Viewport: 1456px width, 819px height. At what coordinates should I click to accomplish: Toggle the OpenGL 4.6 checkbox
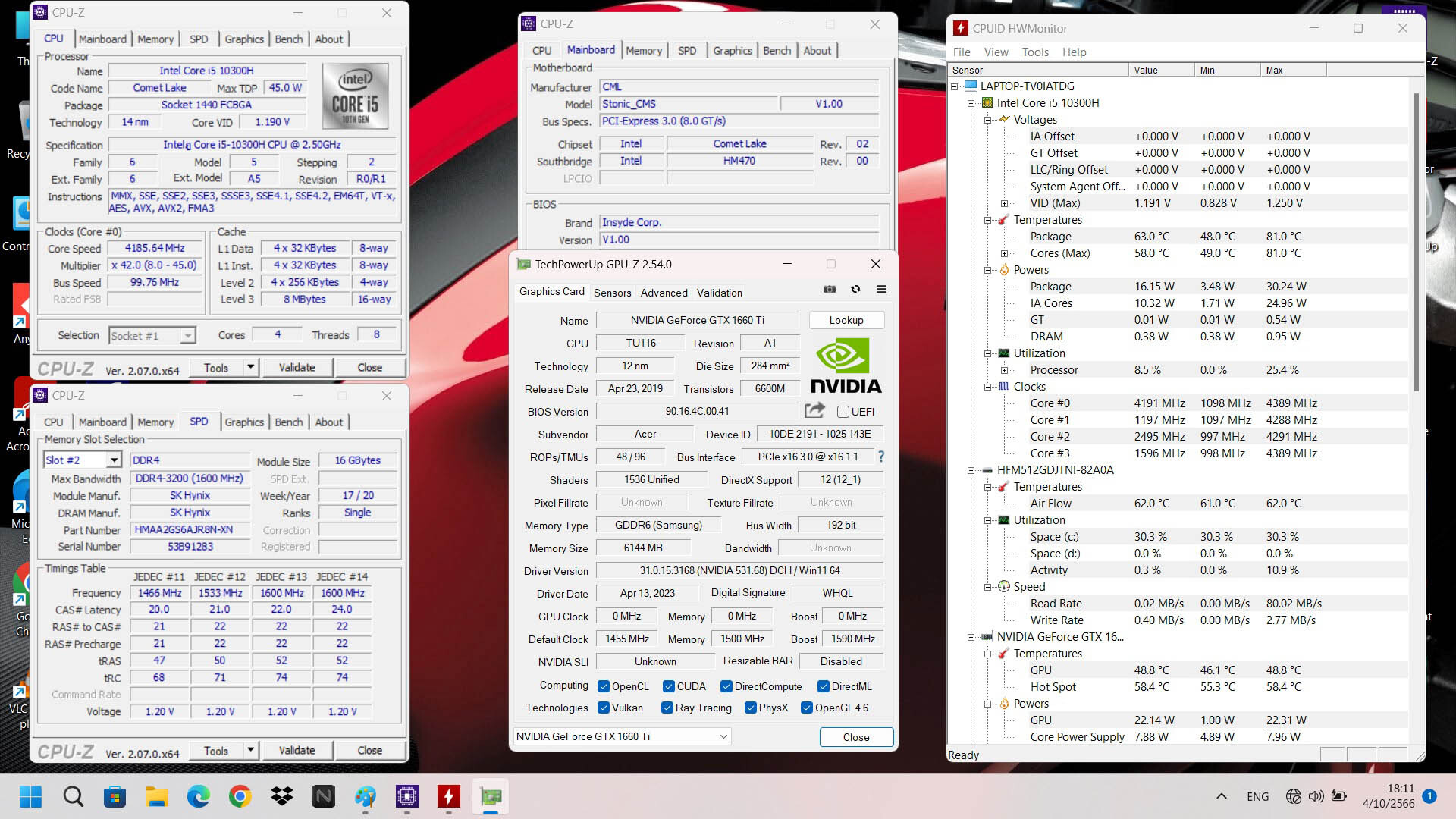point(807,708)
